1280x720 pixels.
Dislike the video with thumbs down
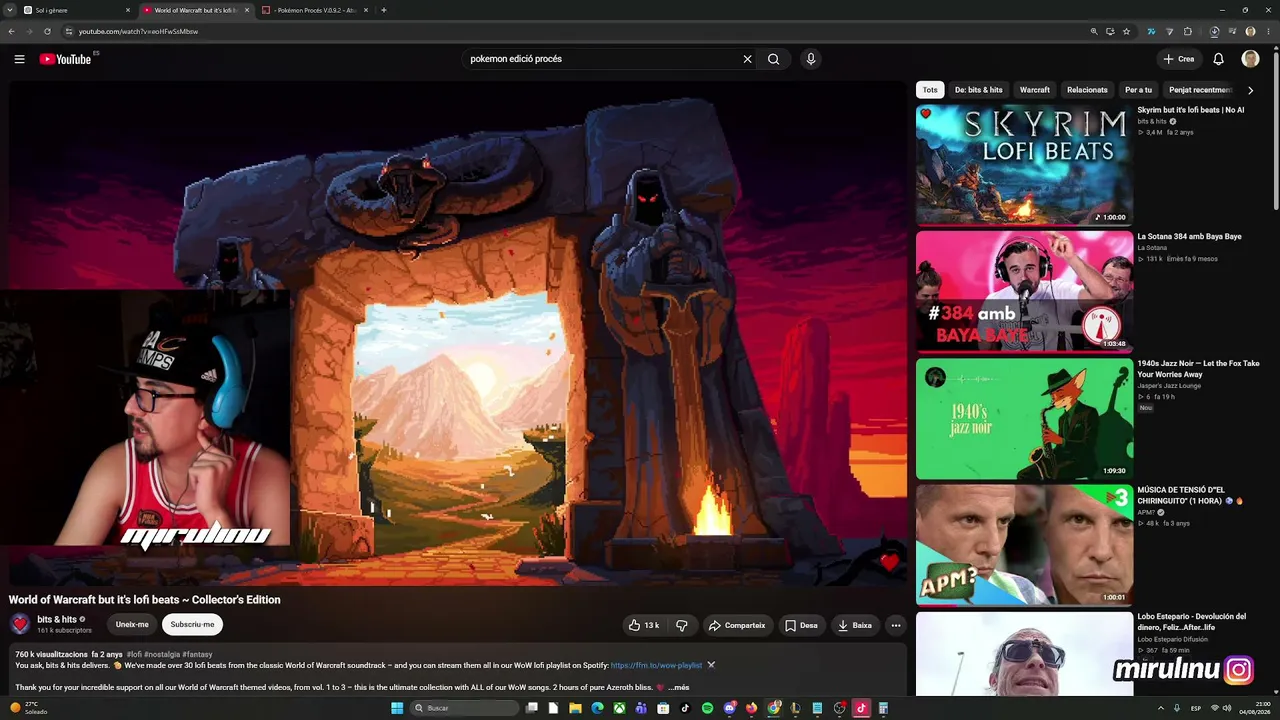pos(682,625)
